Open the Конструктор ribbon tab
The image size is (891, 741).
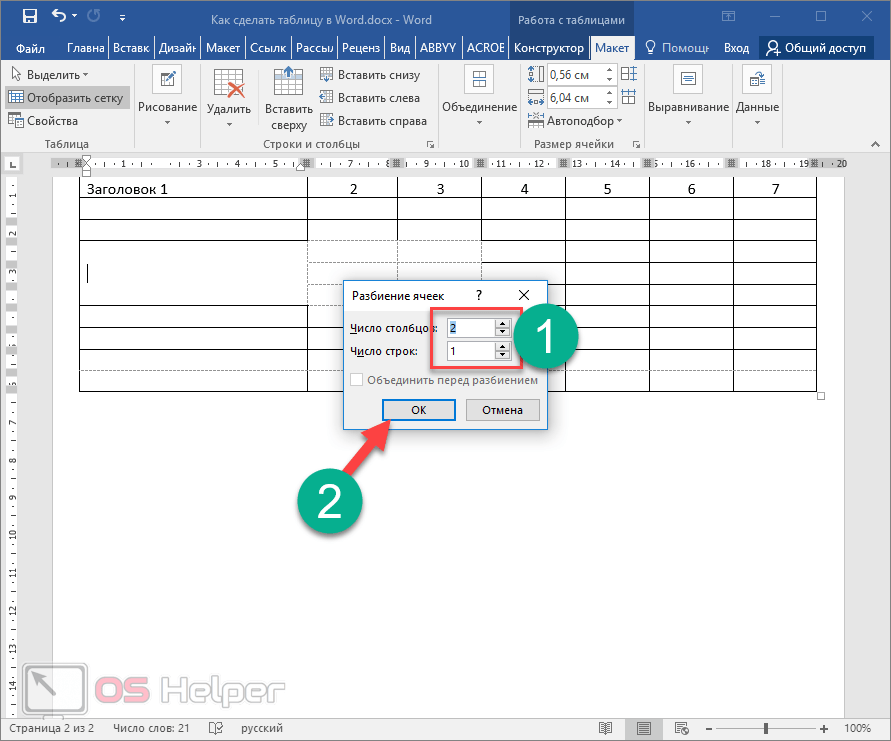pos(548,48)
